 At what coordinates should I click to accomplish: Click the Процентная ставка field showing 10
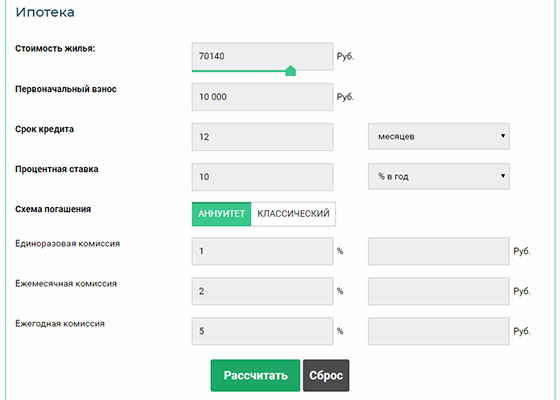click(262, 177)
